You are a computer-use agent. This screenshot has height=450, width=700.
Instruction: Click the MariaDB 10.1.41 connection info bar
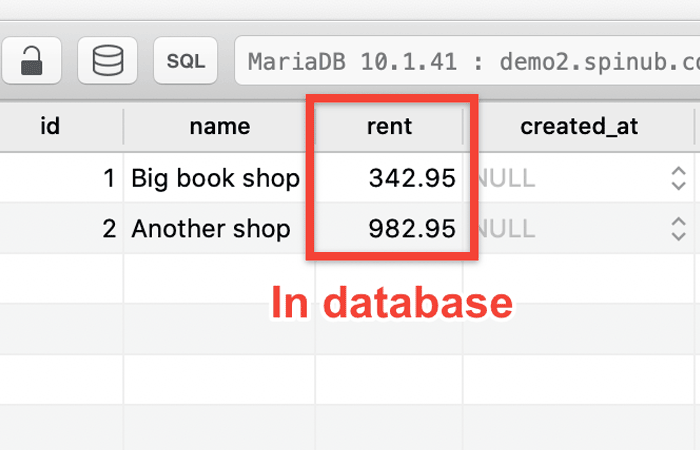[467, 61]
